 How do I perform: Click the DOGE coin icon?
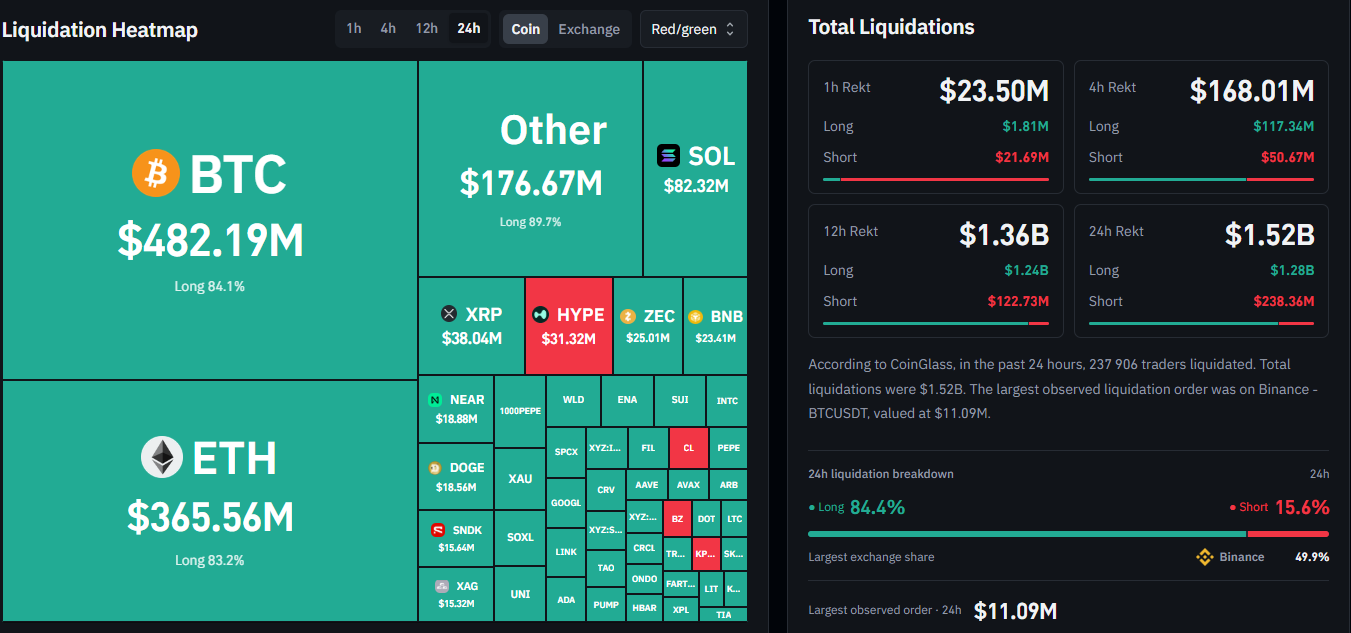point(434,468)
